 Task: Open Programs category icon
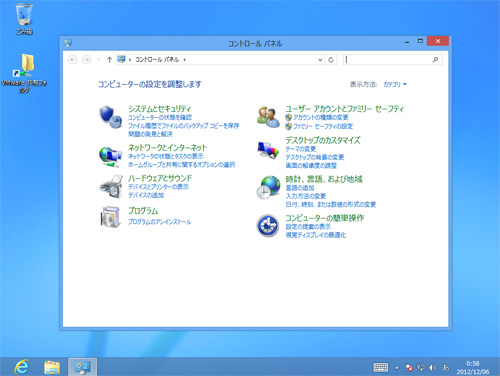tap(111, 217)
